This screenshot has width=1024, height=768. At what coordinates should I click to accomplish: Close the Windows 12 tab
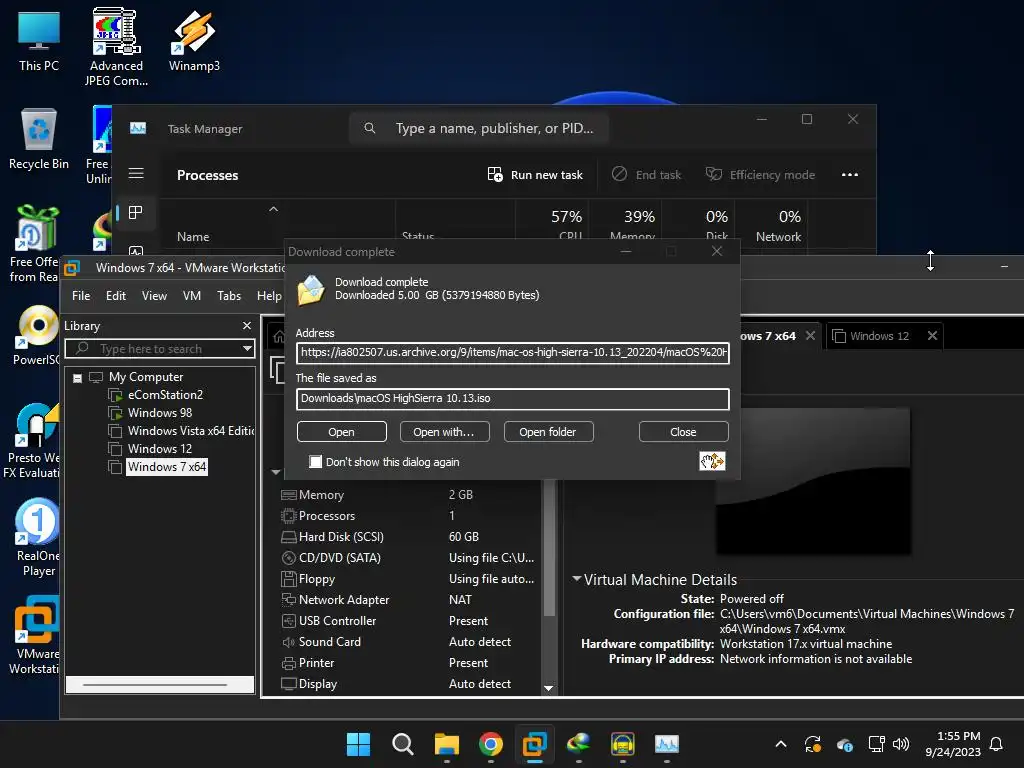pyautogui.click(x=933, y=336)
